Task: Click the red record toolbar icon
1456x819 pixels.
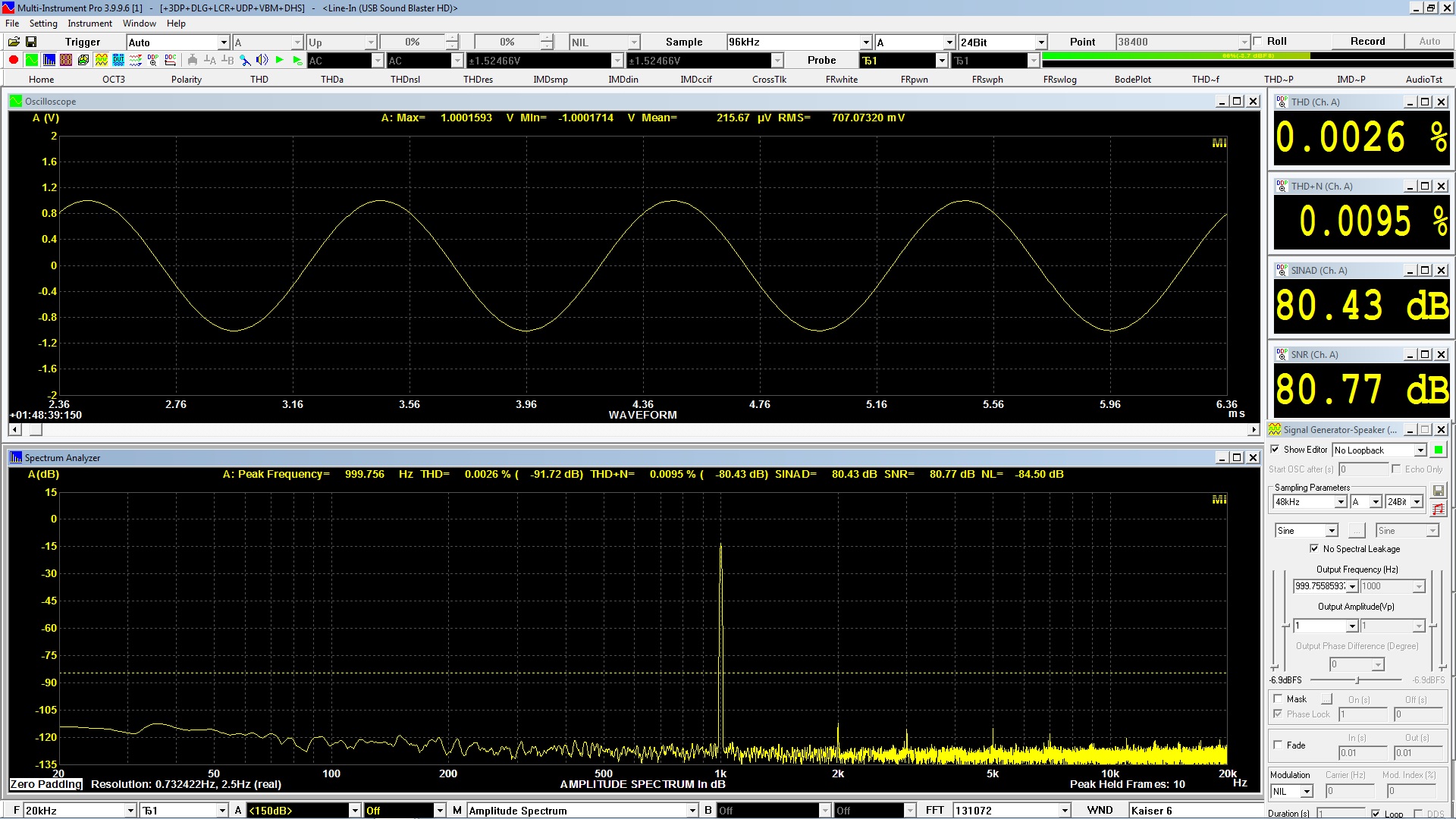Action: (x=14, y=60)
